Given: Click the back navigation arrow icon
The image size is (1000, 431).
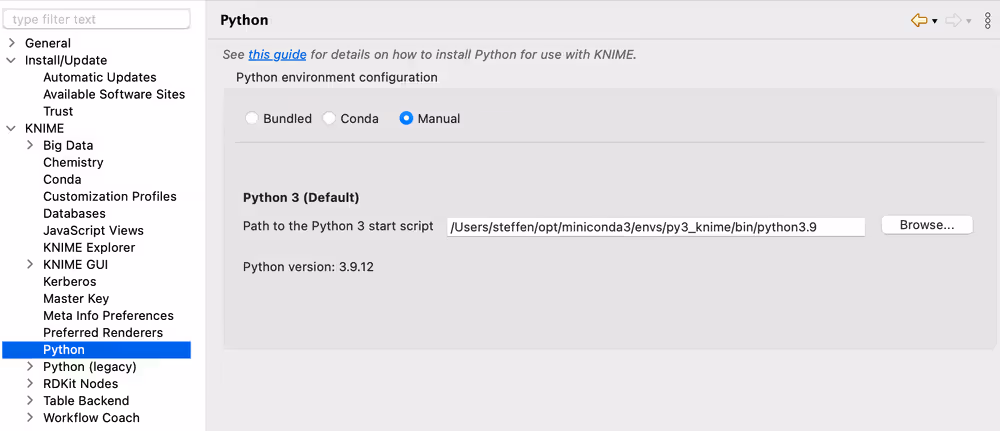Looking at the screenshot, I should [x=918, y=20].
